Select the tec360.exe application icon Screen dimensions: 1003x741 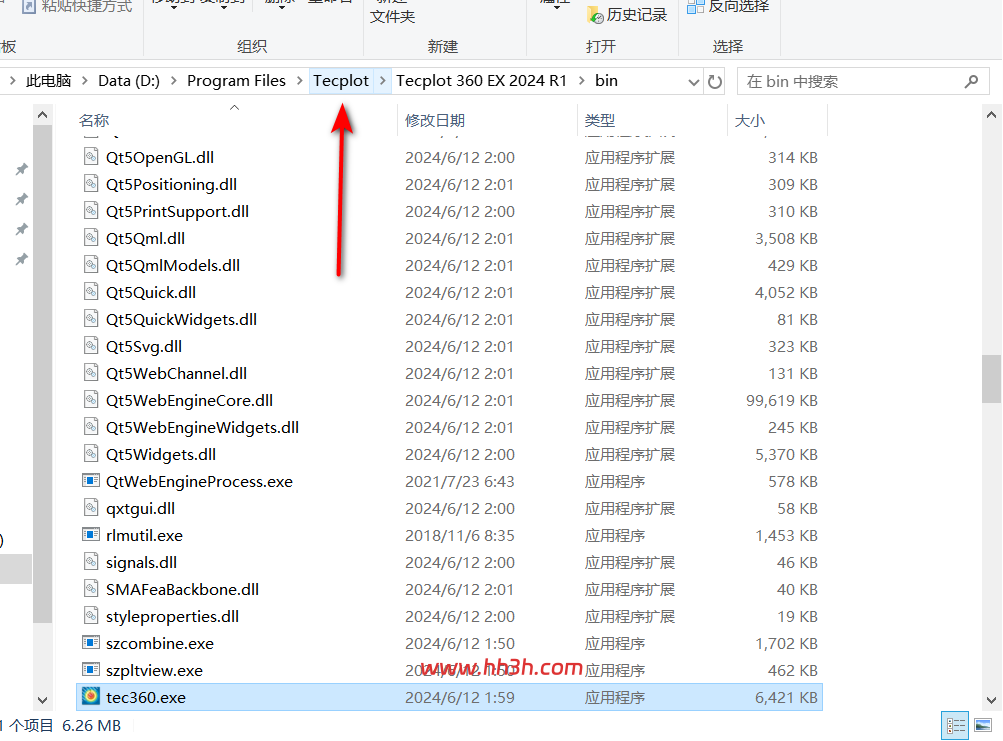click(x=91, y=697)
